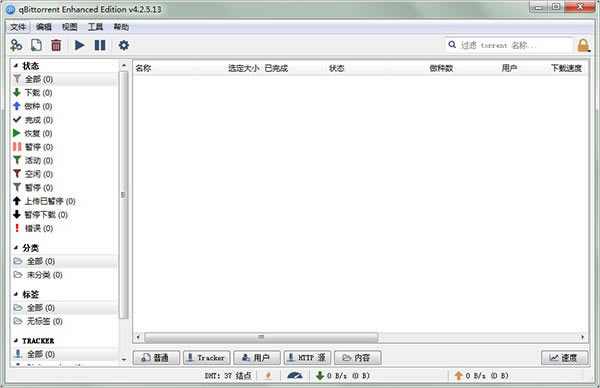The width and height of the screenshot is (600, 388).
Task: Click the add torrent link icon
Action: (16, 45)
